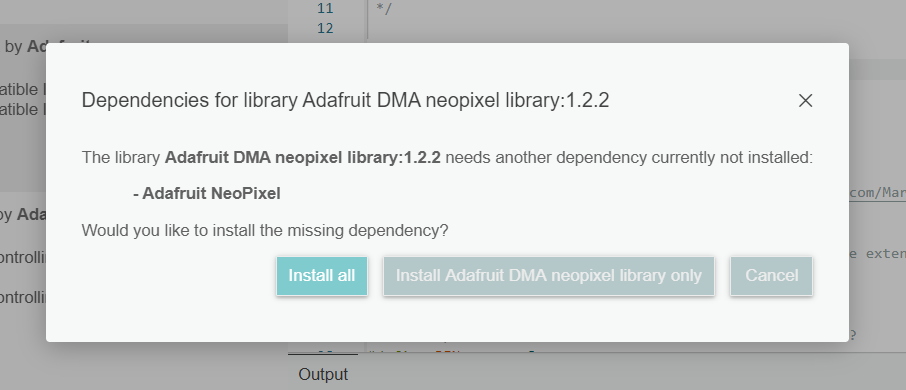Image resolution: width=906 pixels, height=390 pixels.
Task: Click the Adafruit NeoPixel dependency entry
Action: click(x=207, y=194)
